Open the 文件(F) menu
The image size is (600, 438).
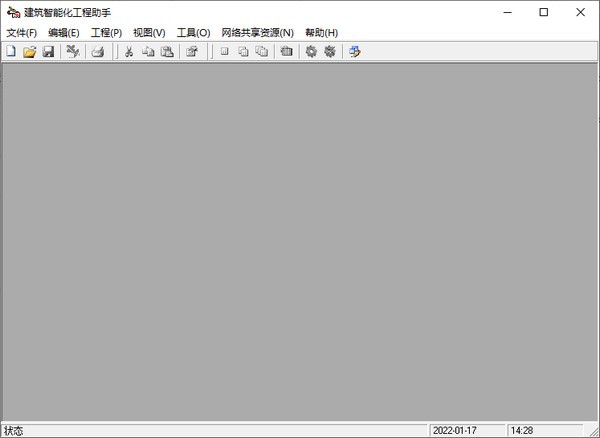(21, 32)
